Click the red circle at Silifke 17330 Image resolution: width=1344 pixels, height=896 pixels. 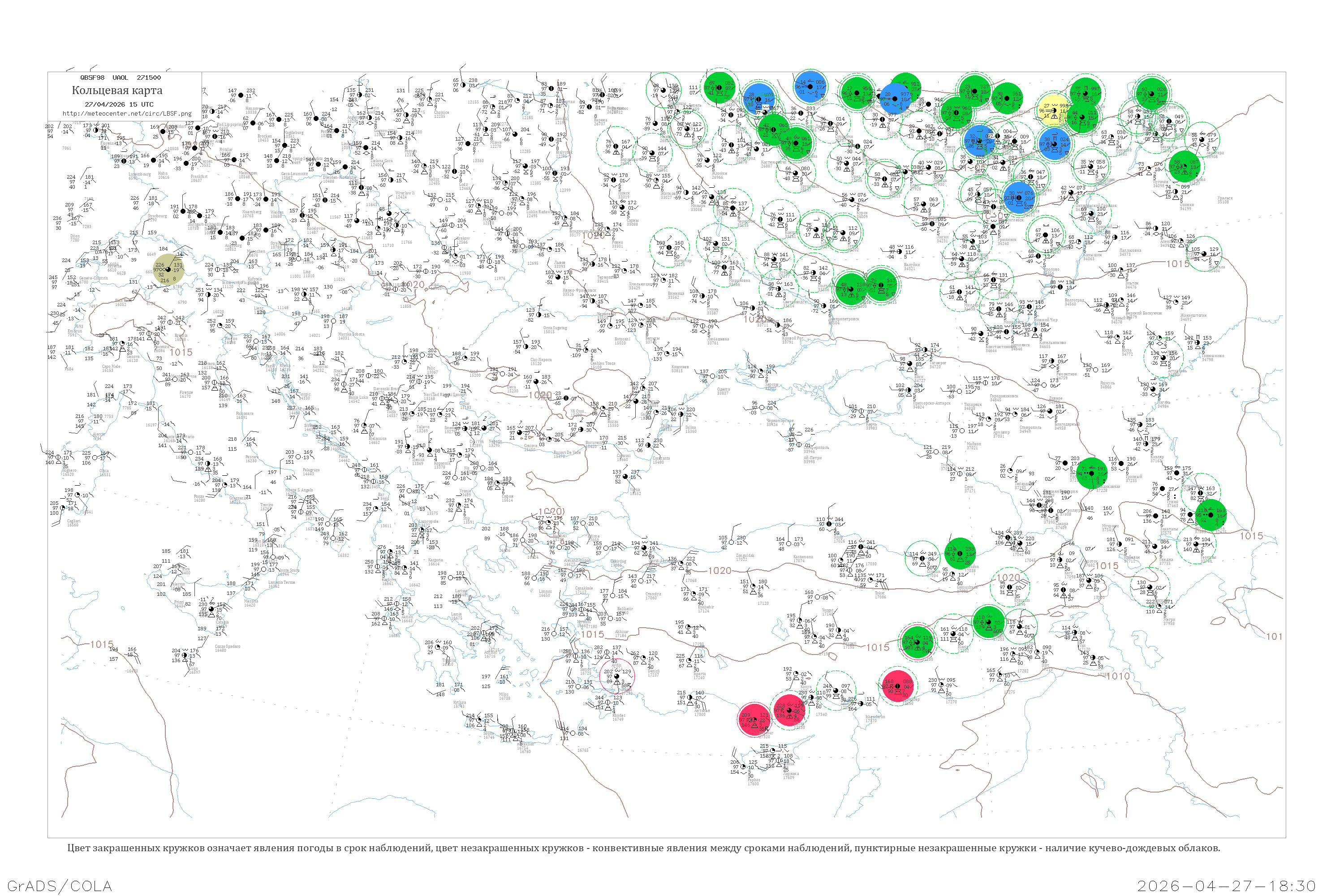click(x=789, y=710)
